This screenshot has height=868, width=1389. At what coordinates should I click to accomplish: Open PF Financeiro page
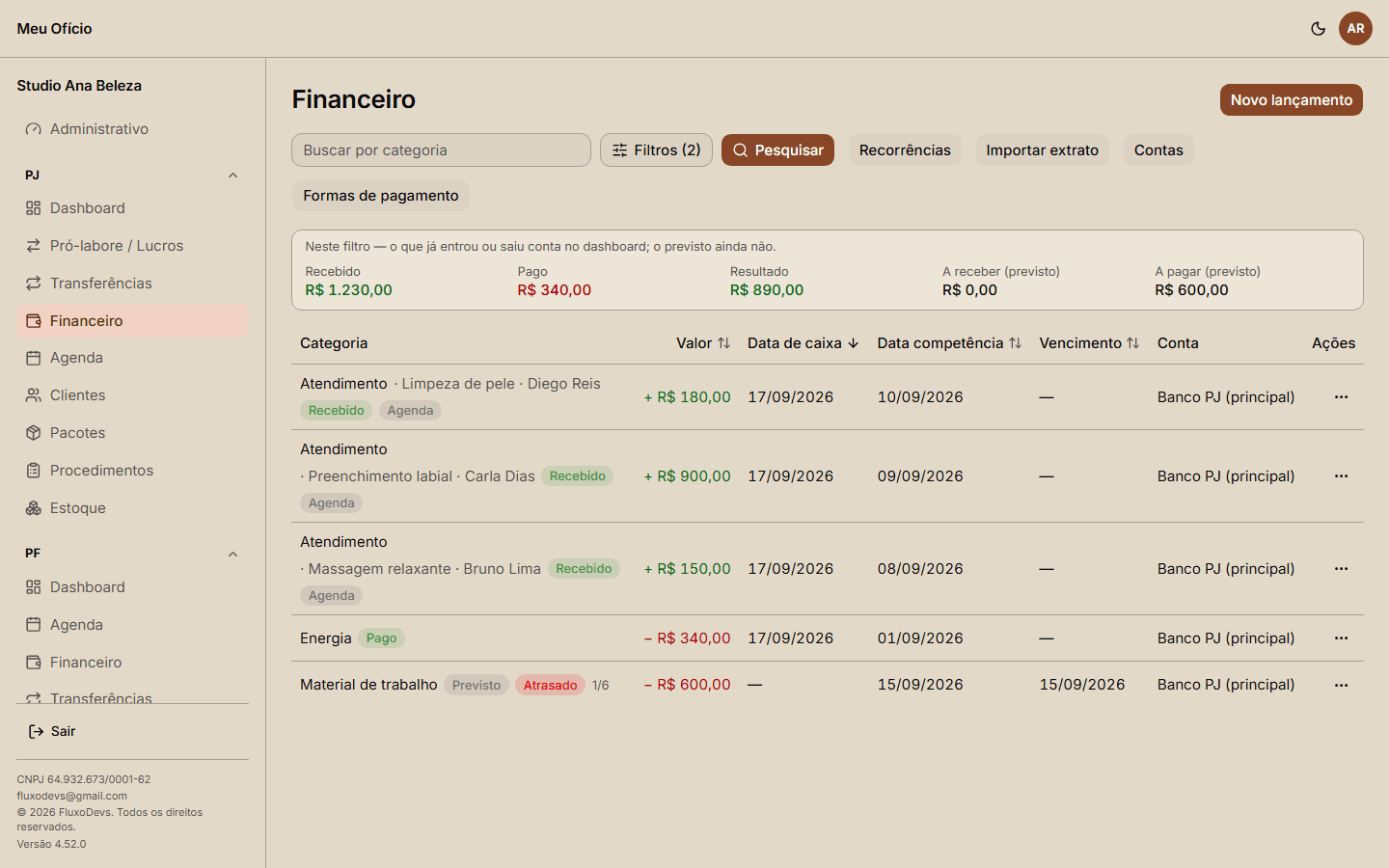pyautogui.click(x=132, y=663)
